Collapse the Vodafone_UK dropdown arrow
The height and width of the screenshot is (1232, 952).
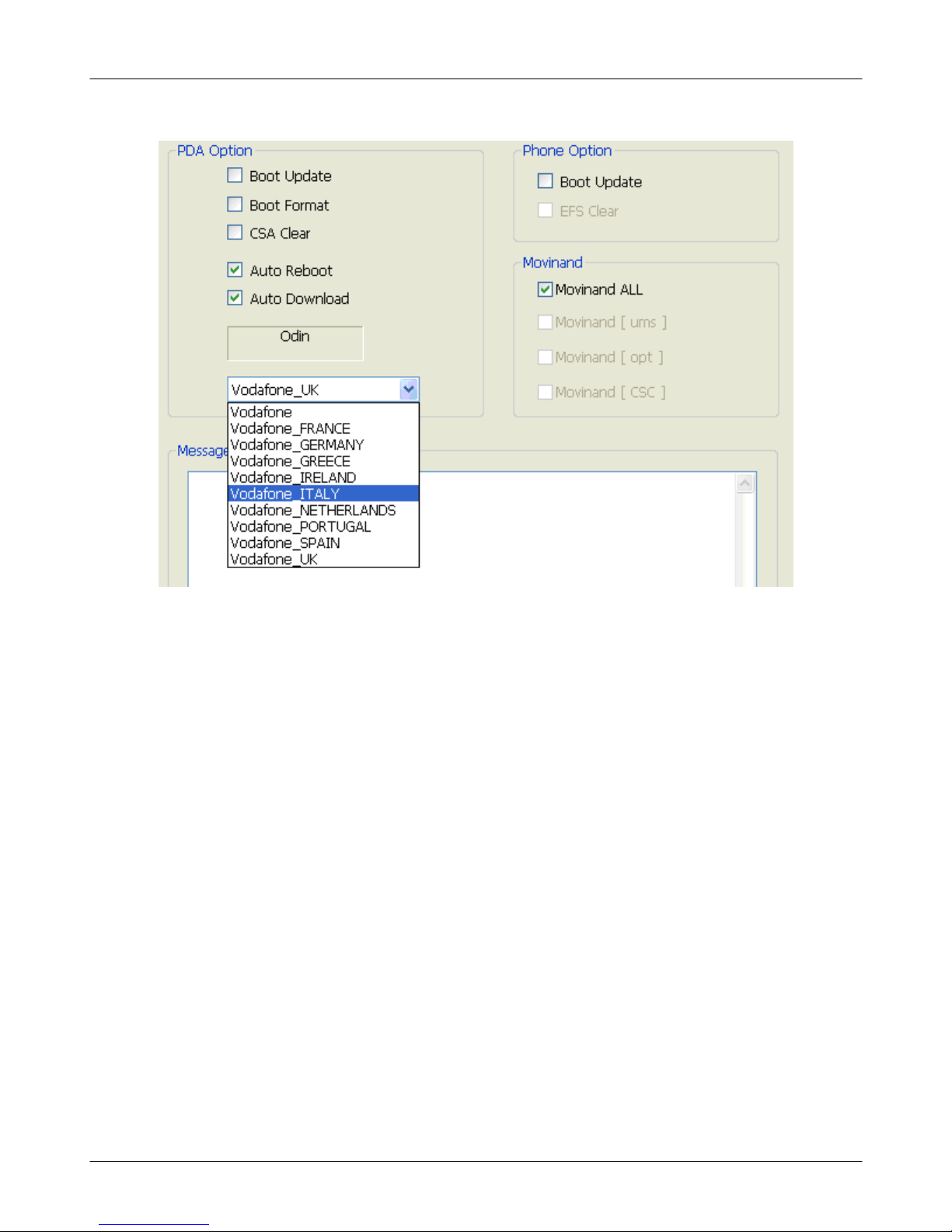coord(409,389)
